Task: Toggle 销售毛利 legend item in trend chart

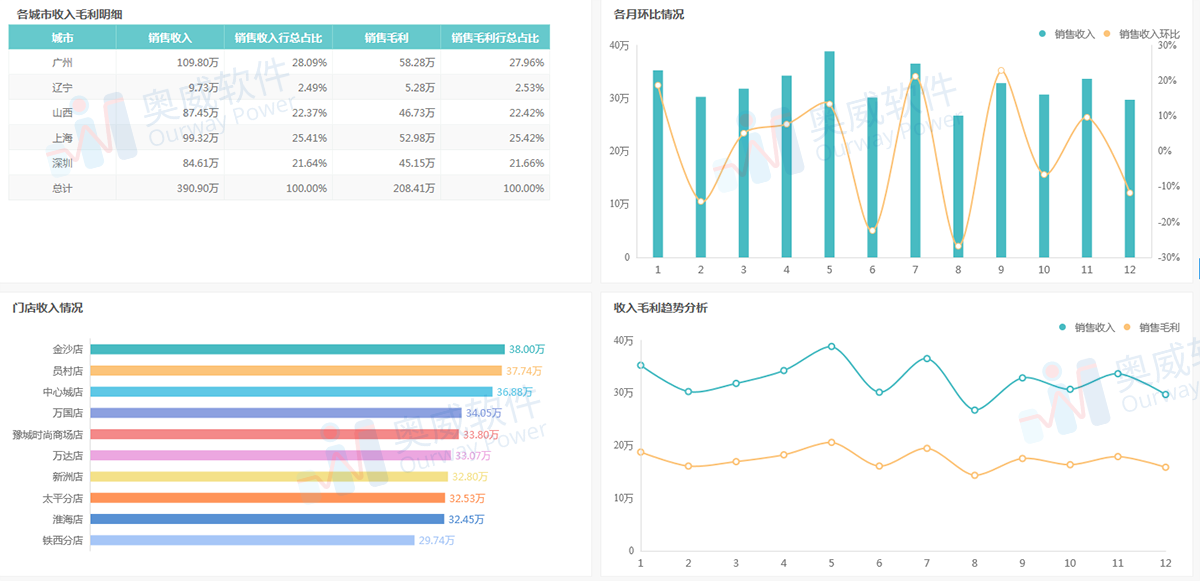Action: pos(1151,327)
